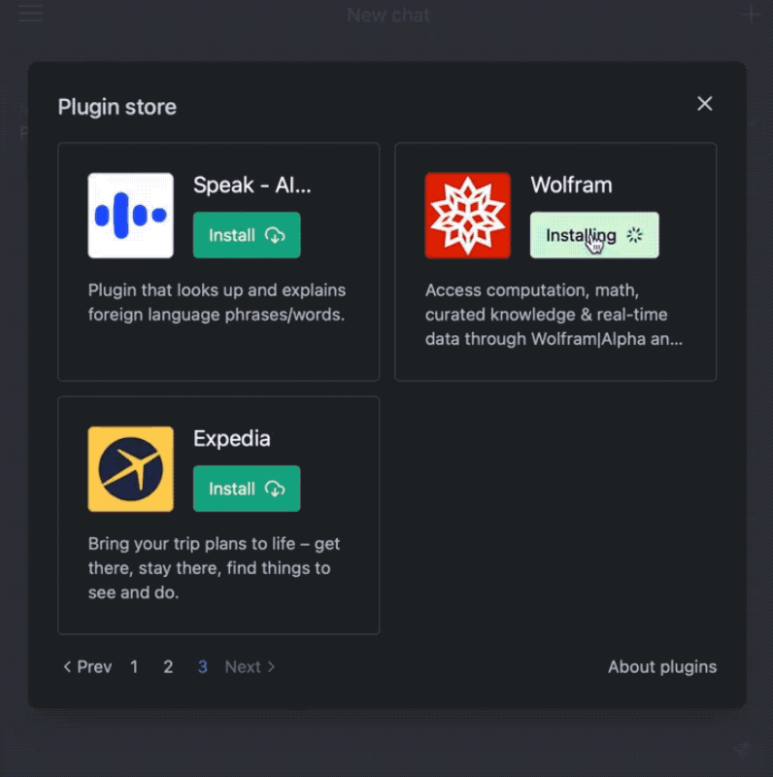Go to previous page with Prev
This screenshot has width=773, height=777.
(87, 667)
